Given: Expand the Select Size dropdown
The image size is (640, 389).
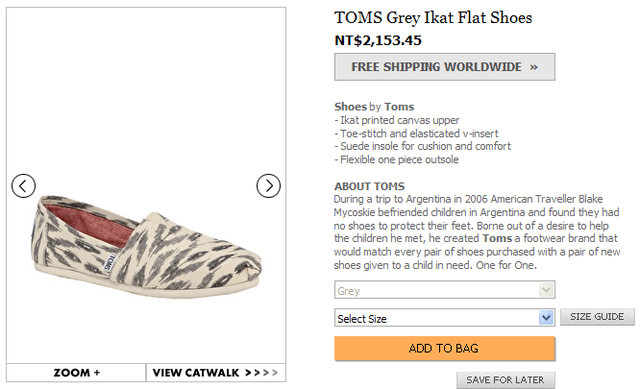Looking at the screenshot, I should coord(444,318).
